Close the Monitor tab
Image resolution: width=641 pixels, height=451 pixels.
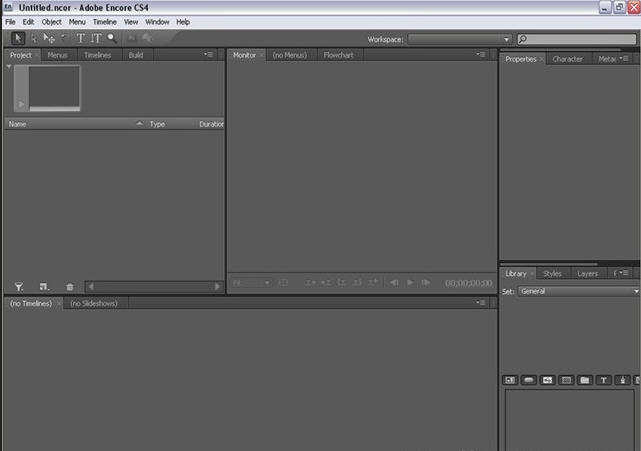262,55
